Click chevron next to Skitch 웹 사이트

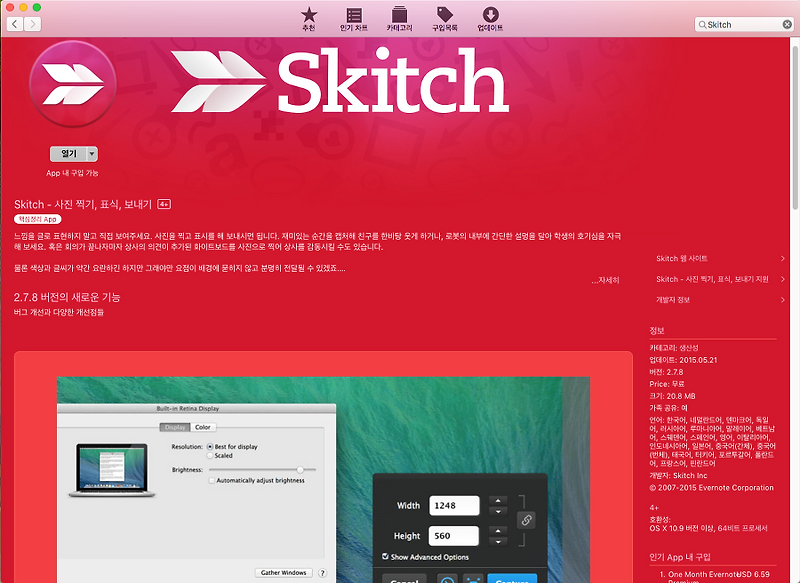[783, 259]
